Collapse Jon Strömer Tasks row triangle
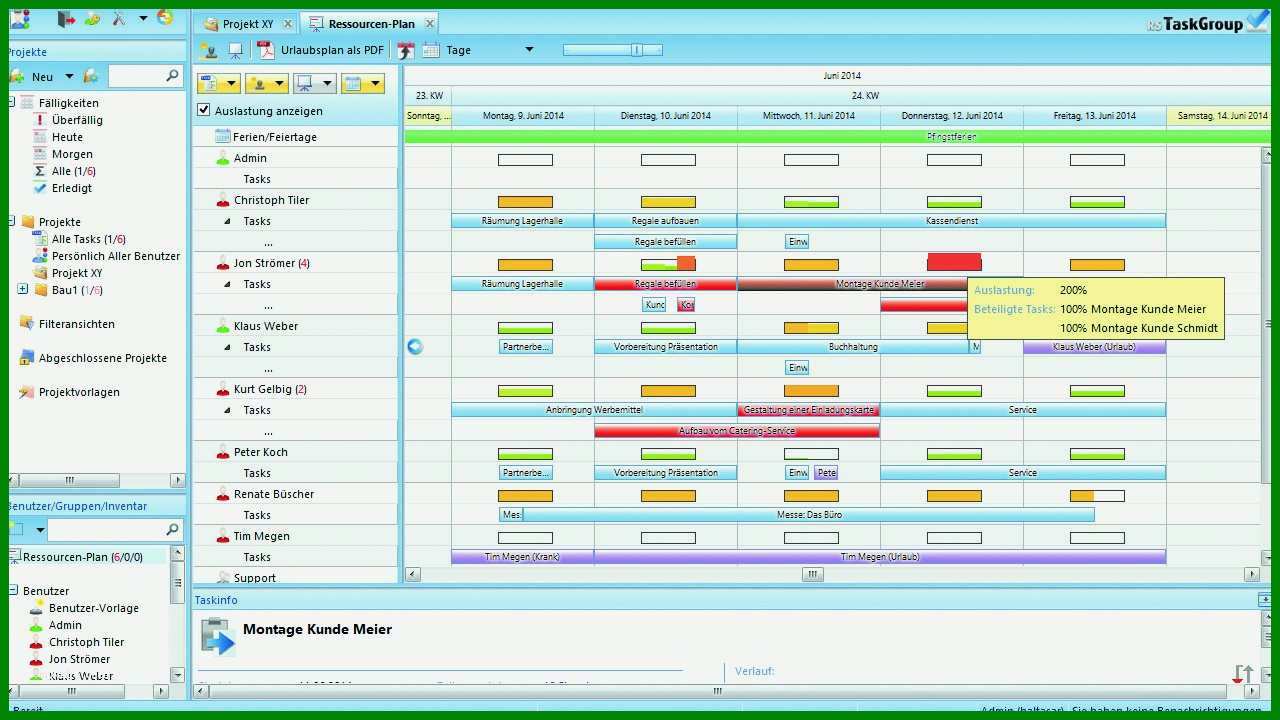The image size is (1280, 720). click(226, 284)
